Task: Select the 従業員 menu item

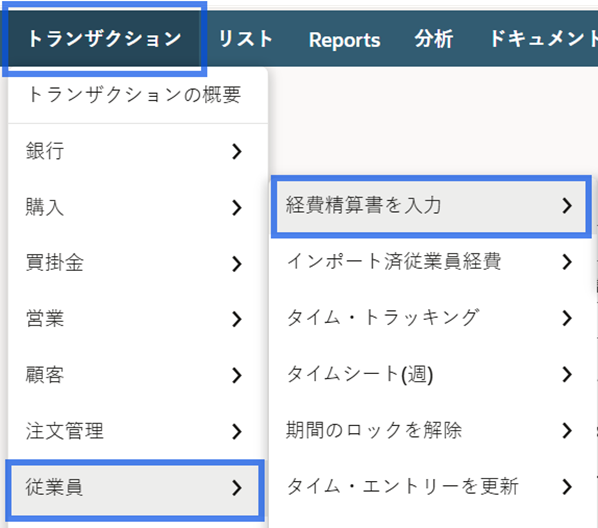Action: click(x=135, y=488)
